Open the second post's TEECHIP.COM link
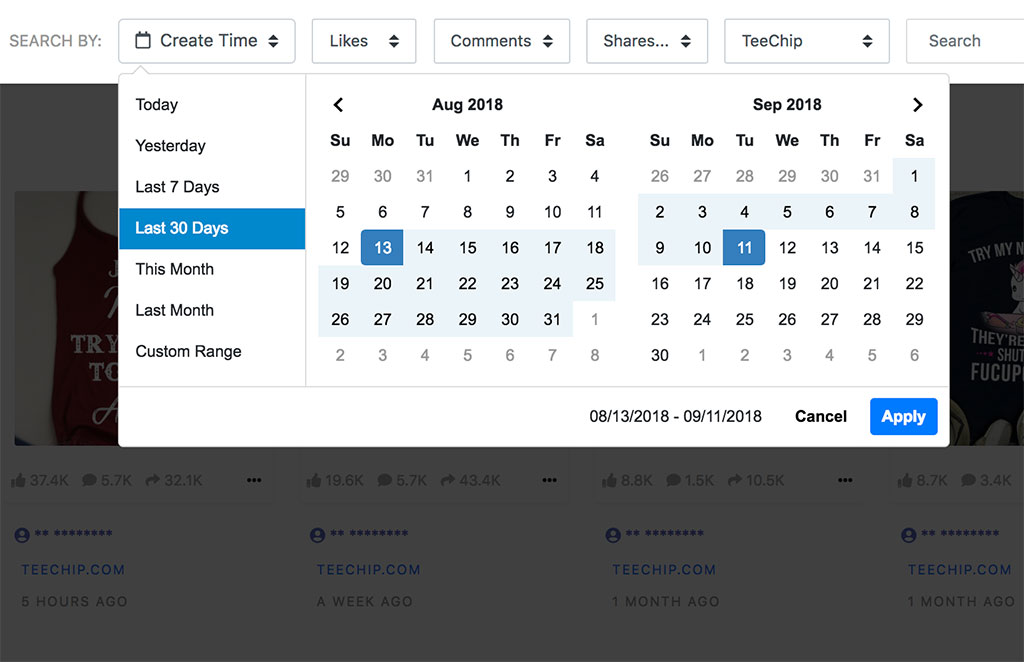Screen dimensions: 1024x662 tap(368, 569)
